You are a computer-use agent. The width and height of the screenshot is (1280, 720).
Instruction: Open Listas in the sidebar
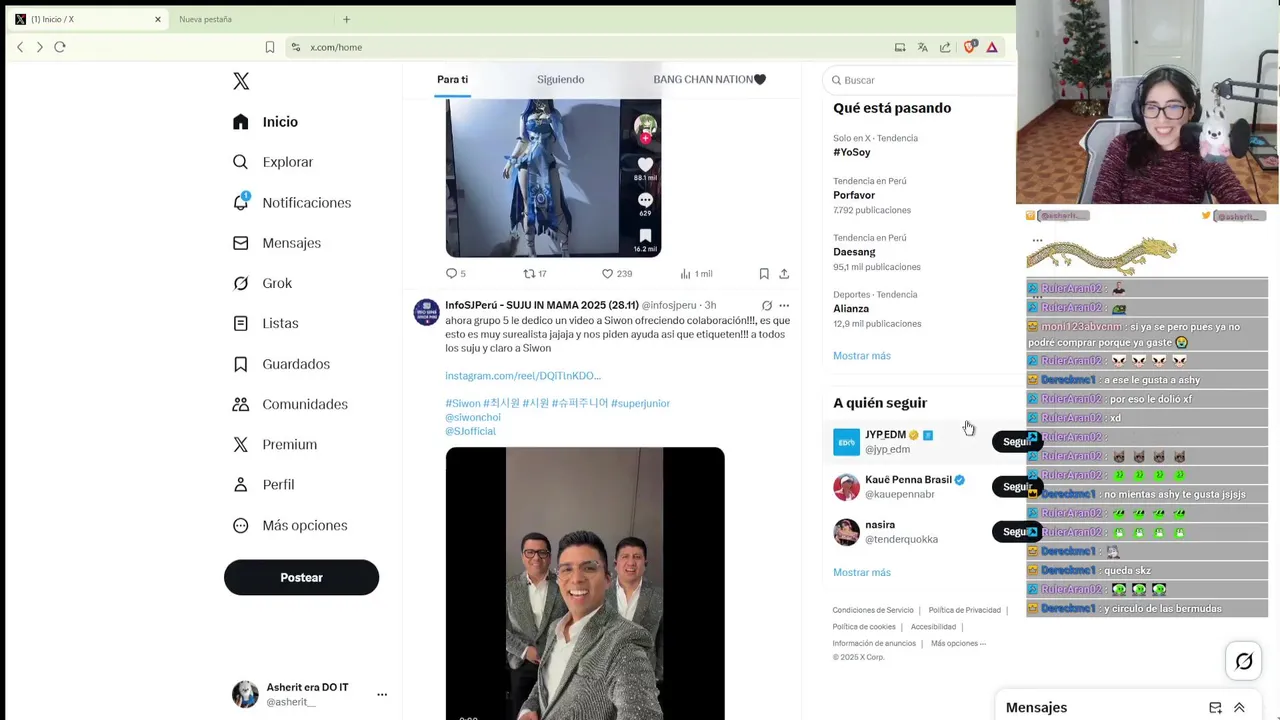[265, 323]
